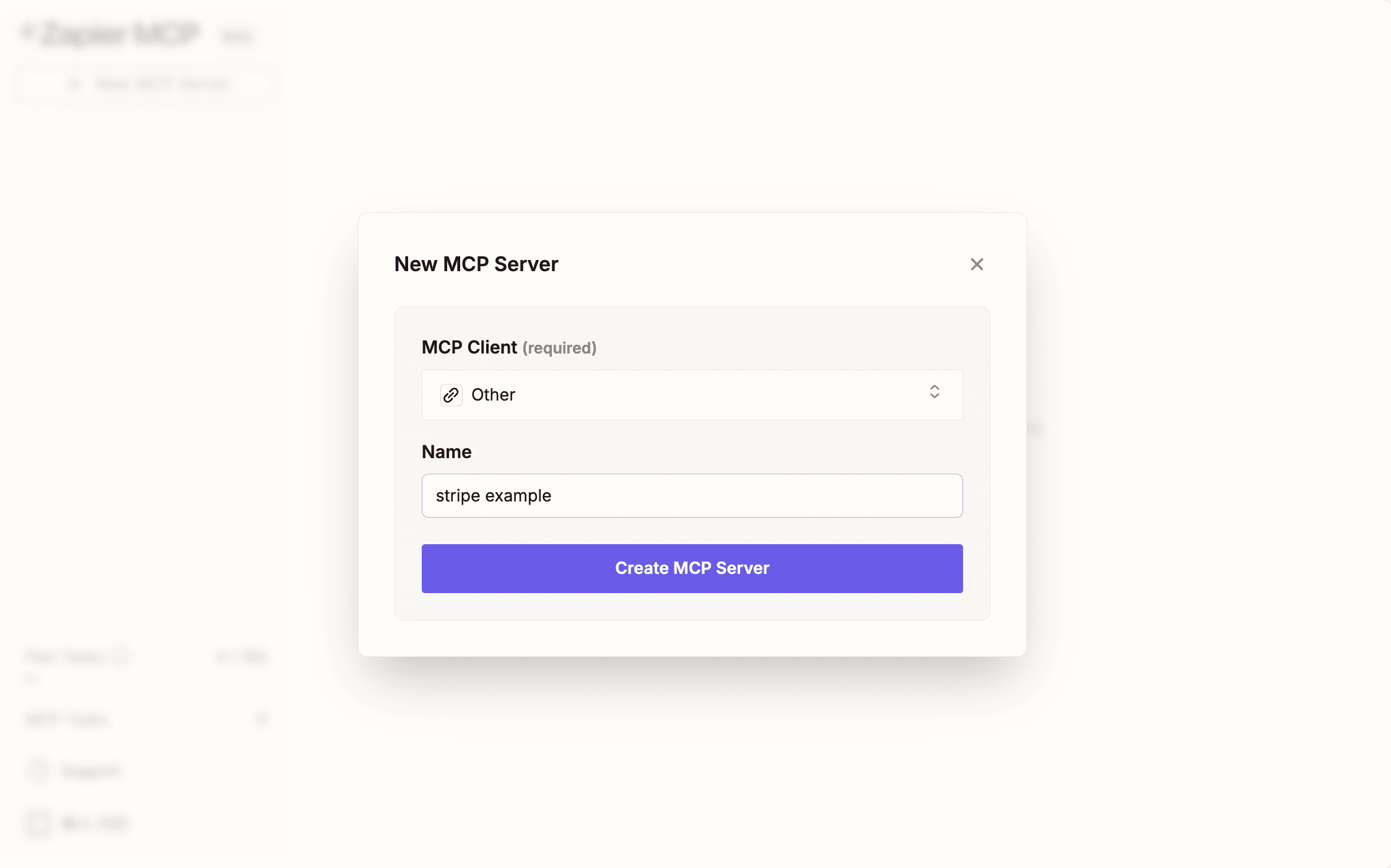This screenshot has width=1391, height=868.
Task: Click the link icon beside Other
Action: (x=451, y=395)
